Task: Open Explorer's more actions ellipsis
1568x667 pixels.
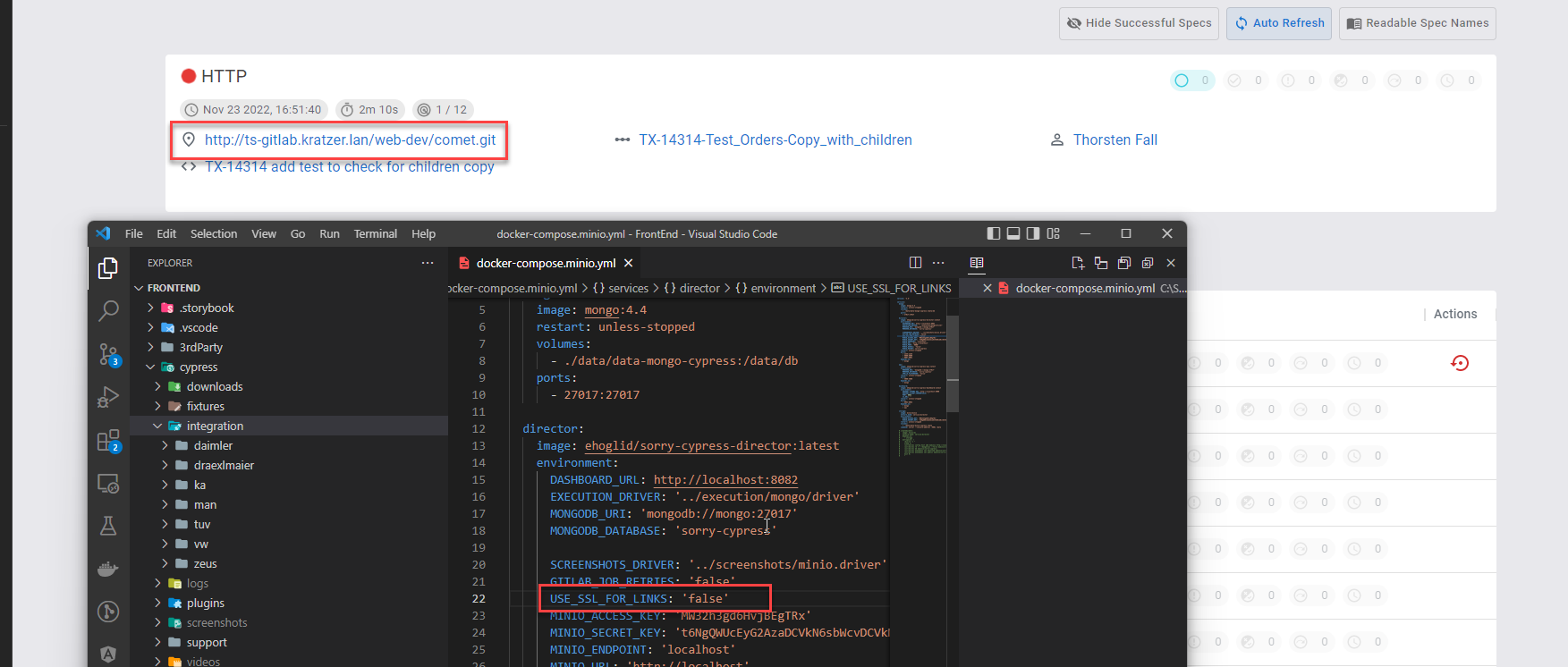Action: [x=428, y=263]
